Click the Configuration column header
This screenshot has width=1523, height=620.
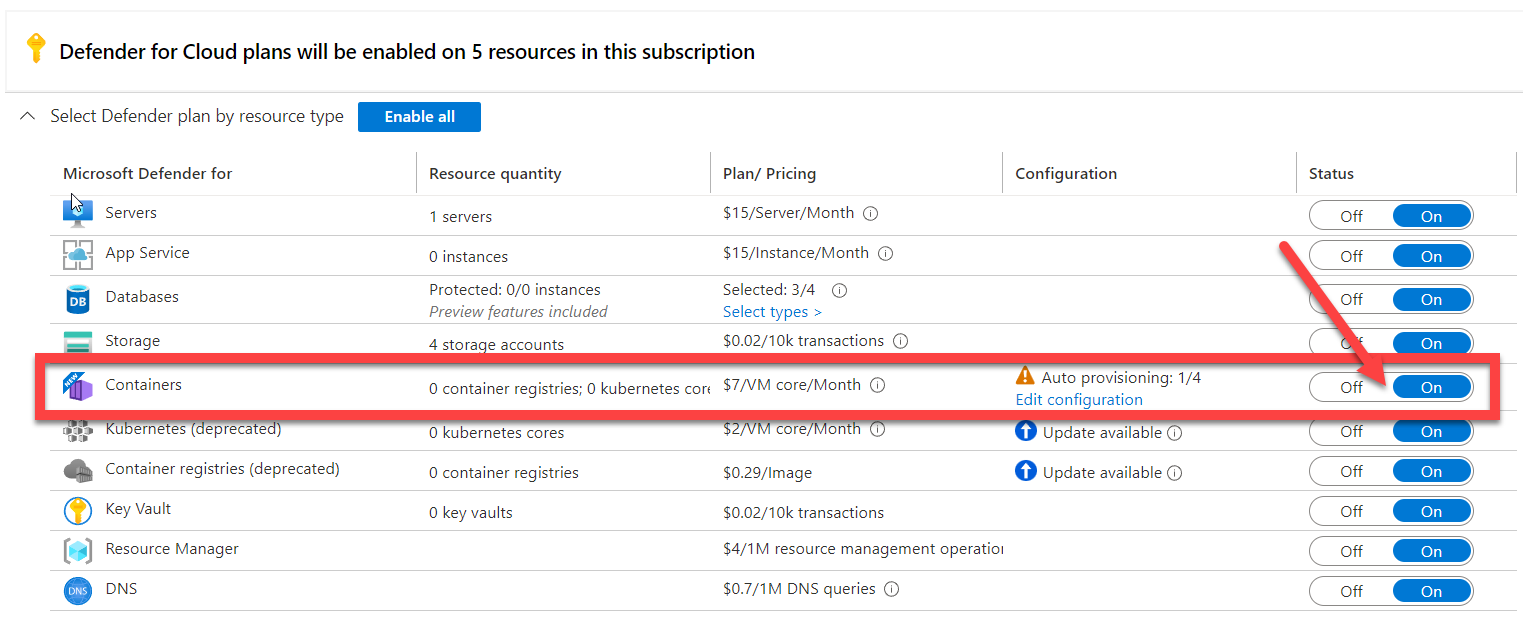click(1066, 173)
